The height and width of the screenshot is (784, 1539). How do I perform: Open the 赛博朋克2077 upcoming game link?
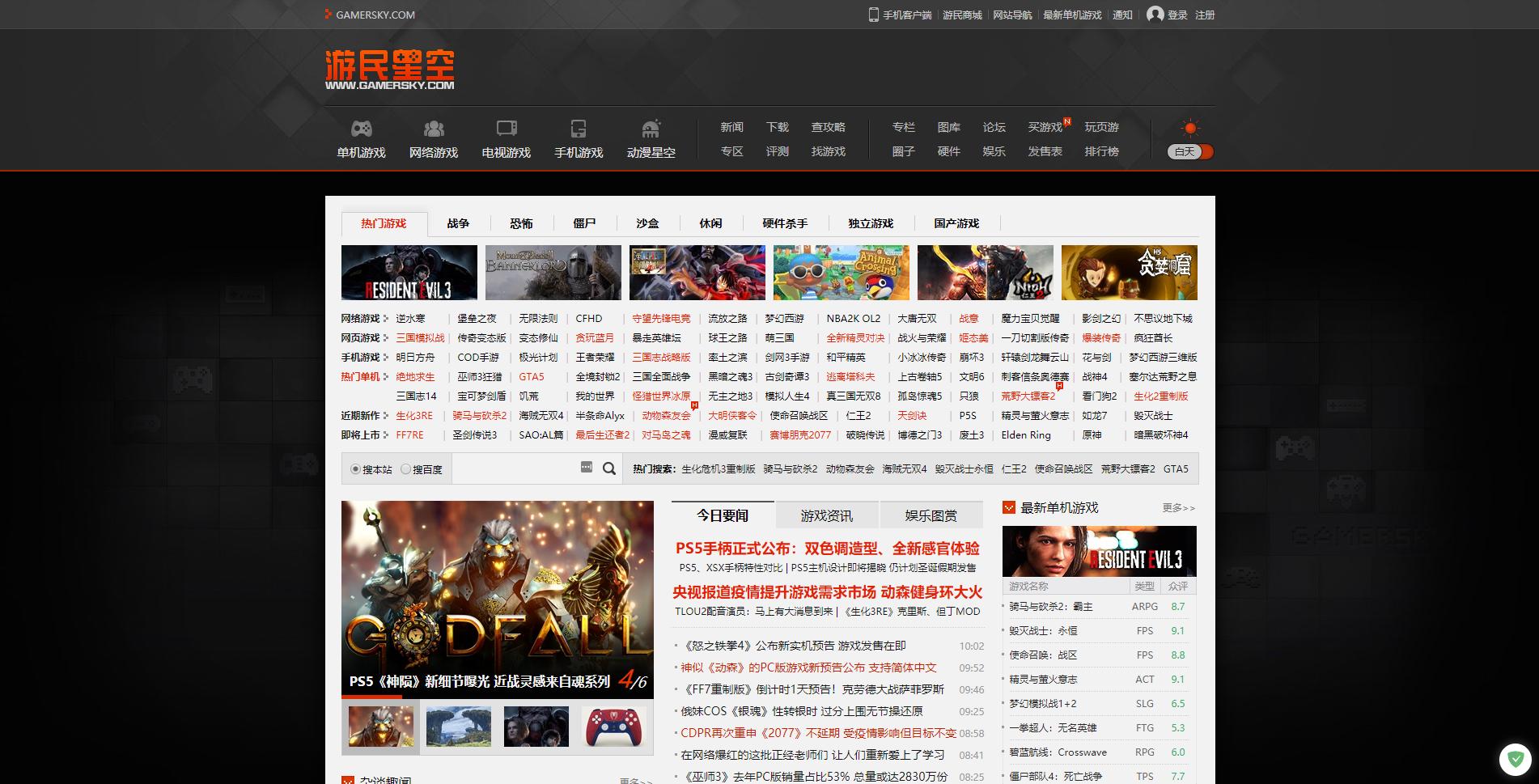click(x=800, y=434)
